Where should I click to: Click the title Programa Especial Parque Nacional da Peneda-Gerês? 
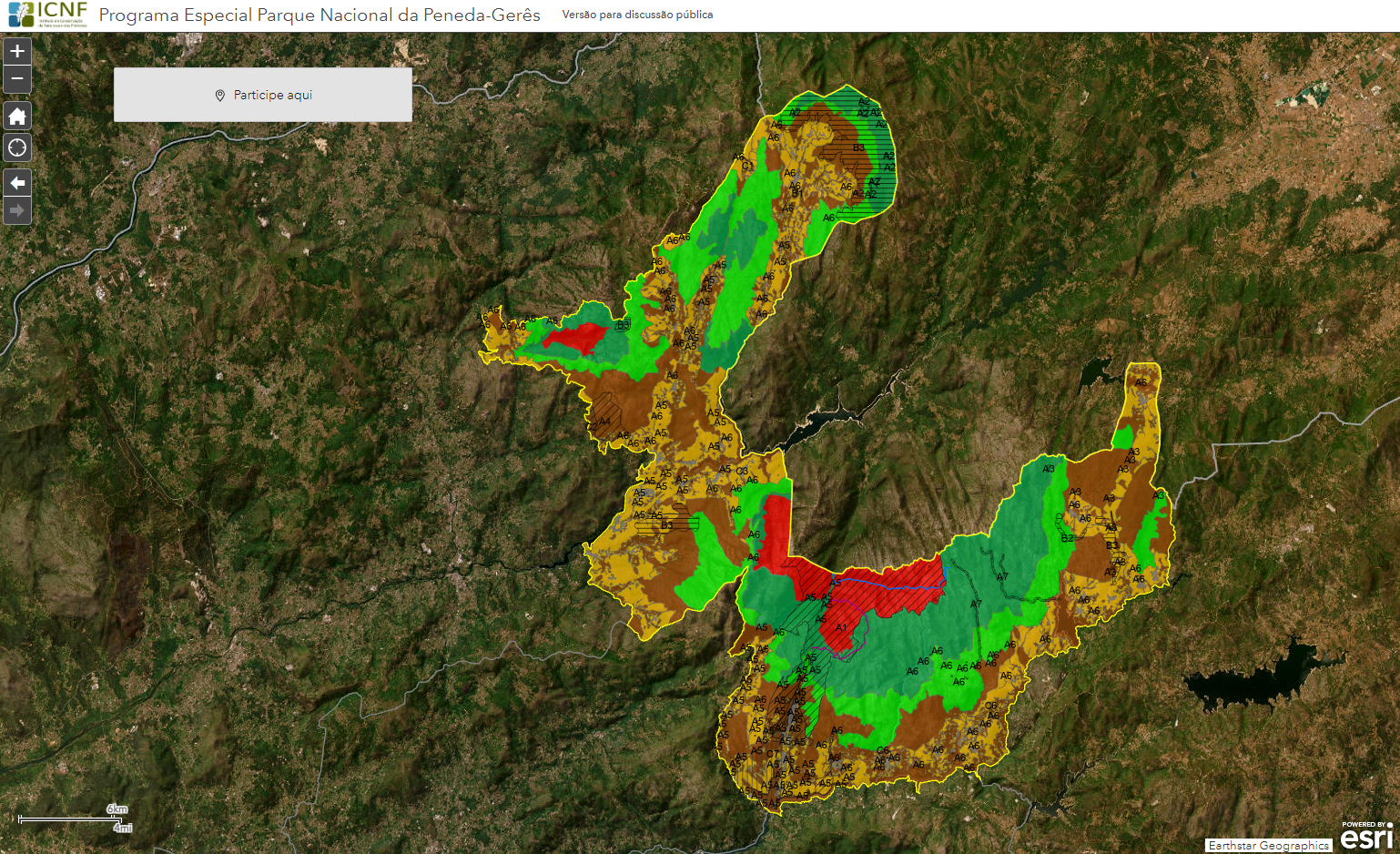pyautogui.click(x=320, y=15)
